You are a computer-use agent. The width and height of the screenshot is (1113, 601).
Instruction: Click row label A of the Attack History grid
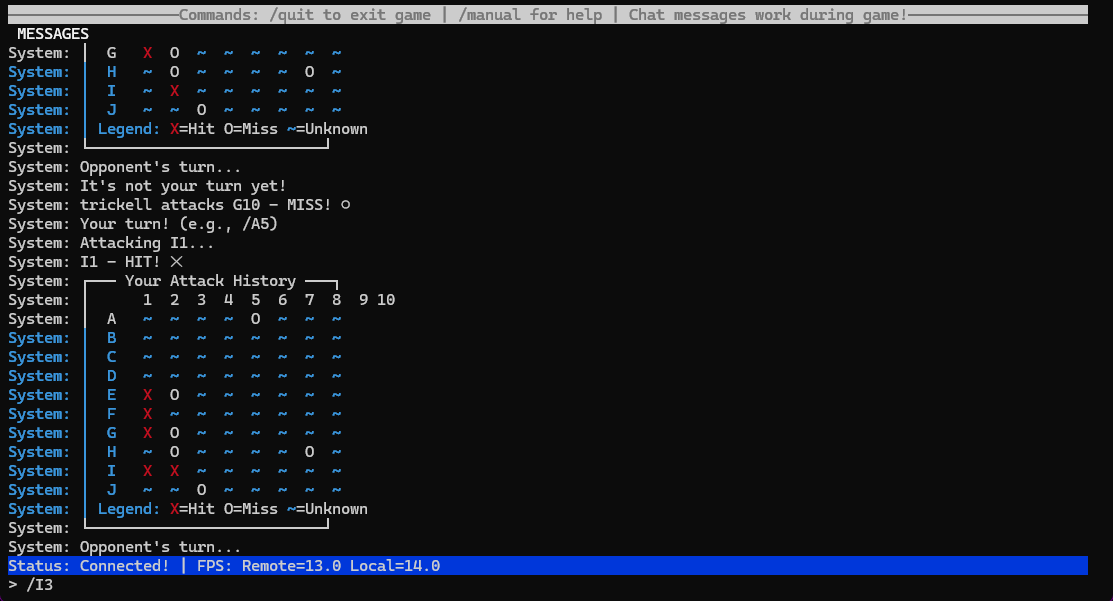coord(111,319)
